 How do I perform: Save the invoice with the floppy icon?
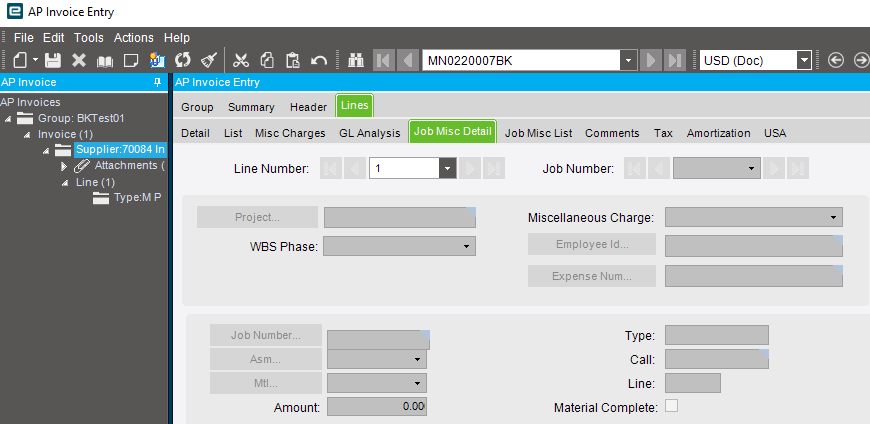click(x=53, y=60)
